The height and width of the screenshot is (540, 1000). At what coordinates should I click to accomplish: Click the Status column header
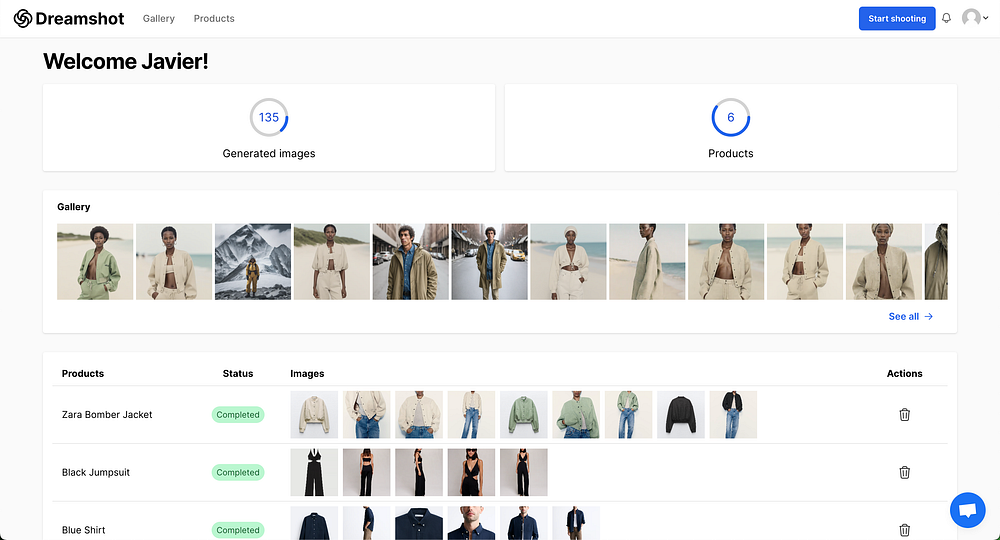[x=238, y=374]
